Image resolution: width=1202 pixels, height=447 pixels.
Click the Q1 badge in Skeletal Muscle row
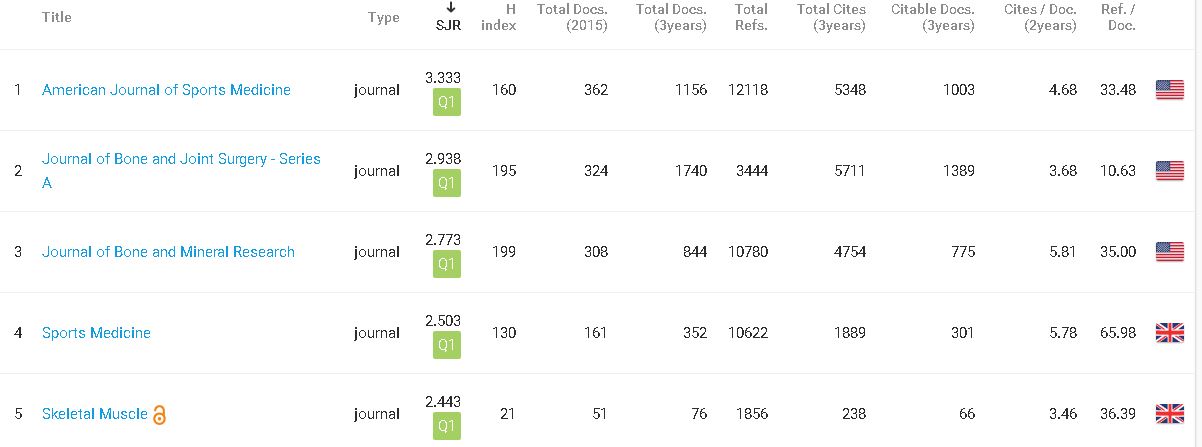447,427
